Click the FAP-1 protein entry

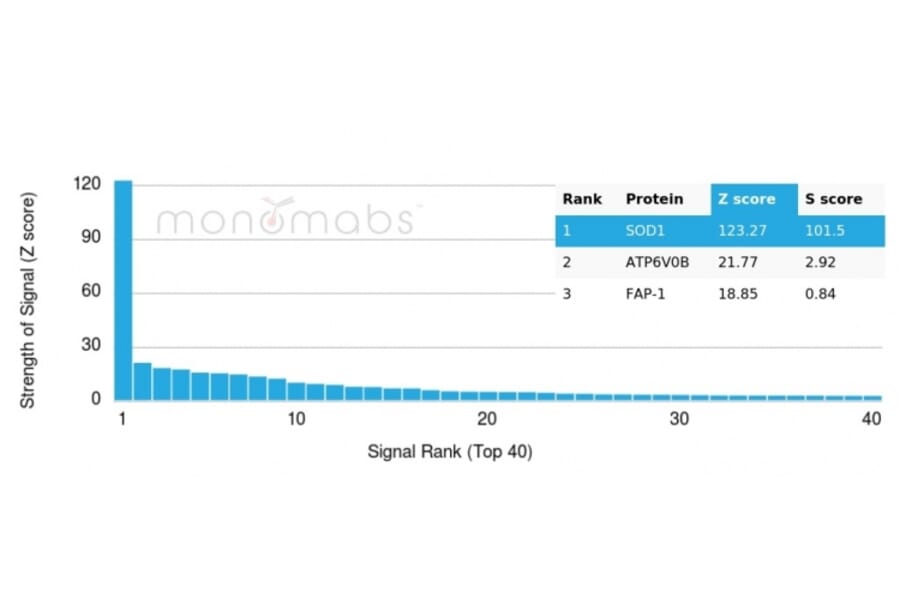click(645, 293)
